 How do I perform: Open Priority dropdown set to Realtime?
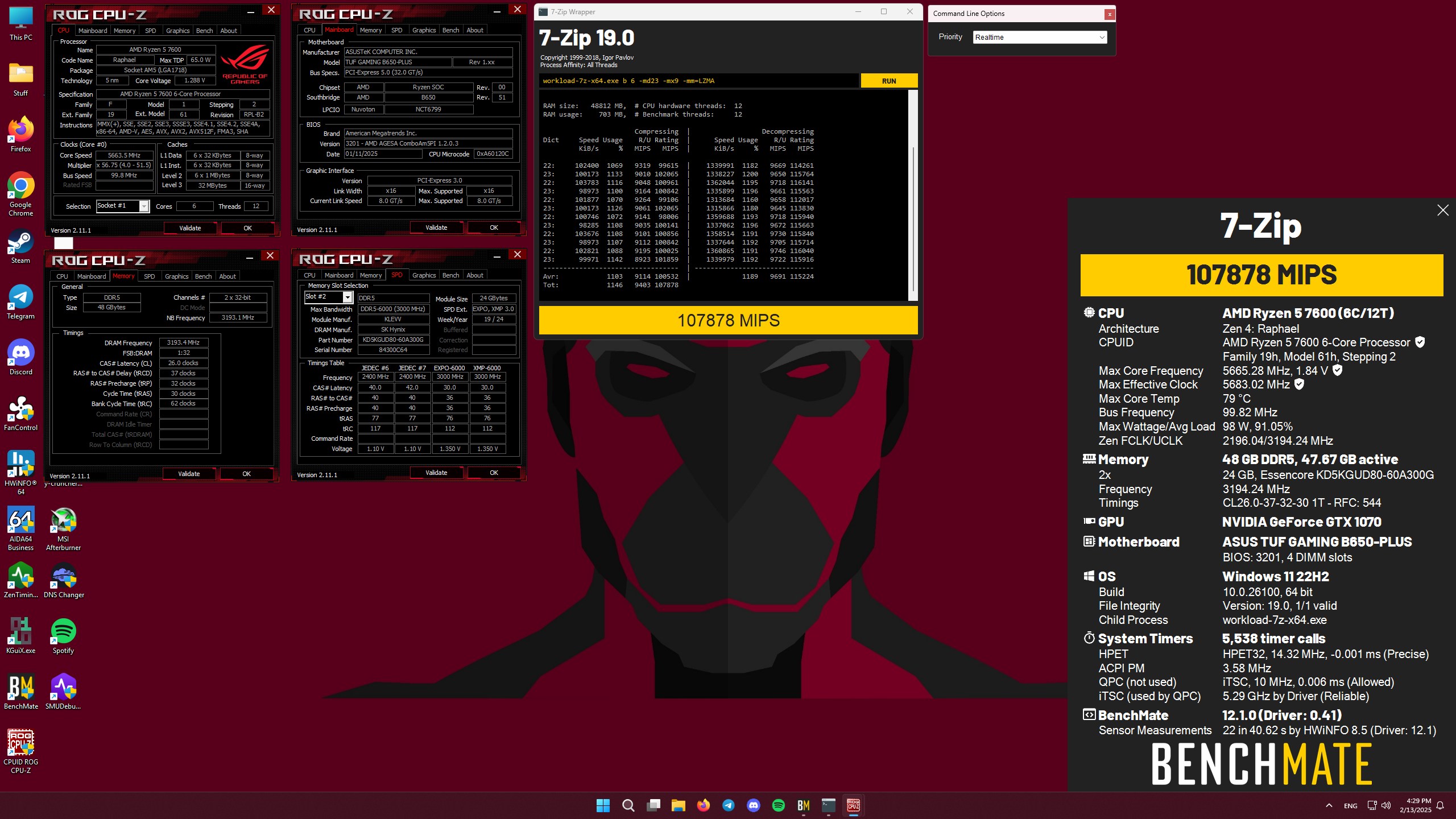1040,38
